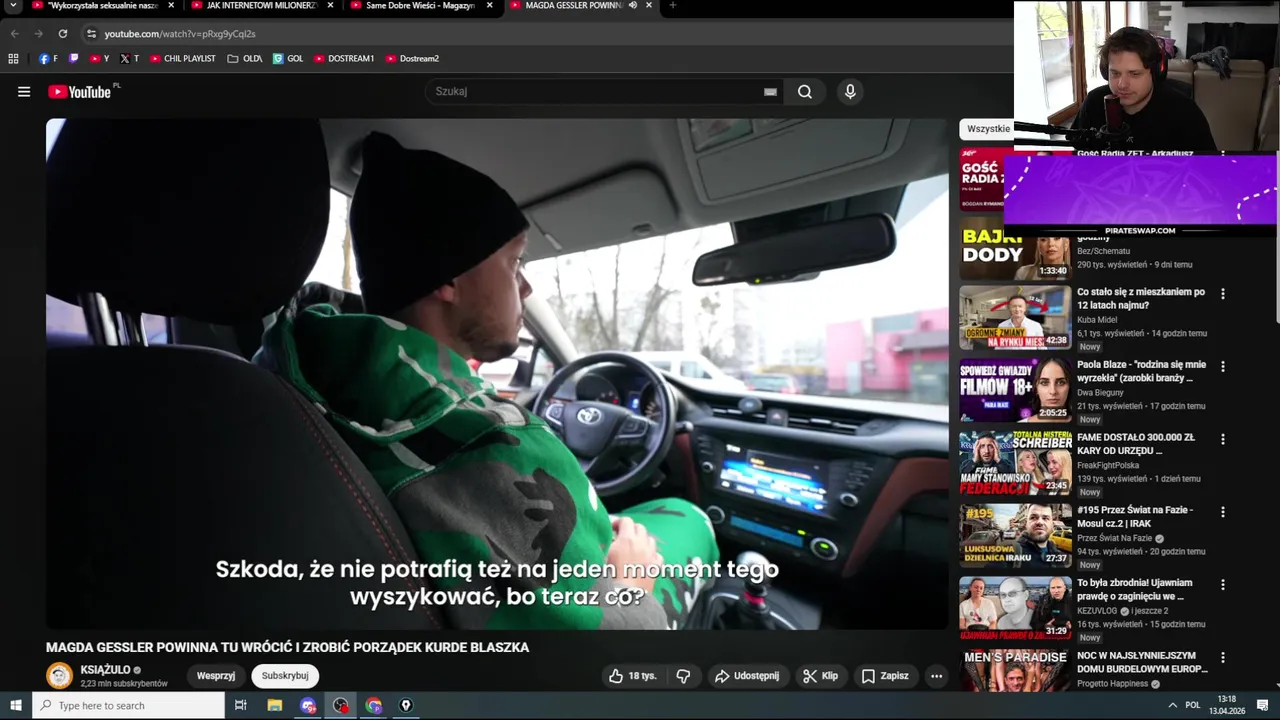Viewport: 1280px width, 720px height.
Task: Open the Dostream2 bookmark
Action: pyautogui.click(x=412, y=59)
